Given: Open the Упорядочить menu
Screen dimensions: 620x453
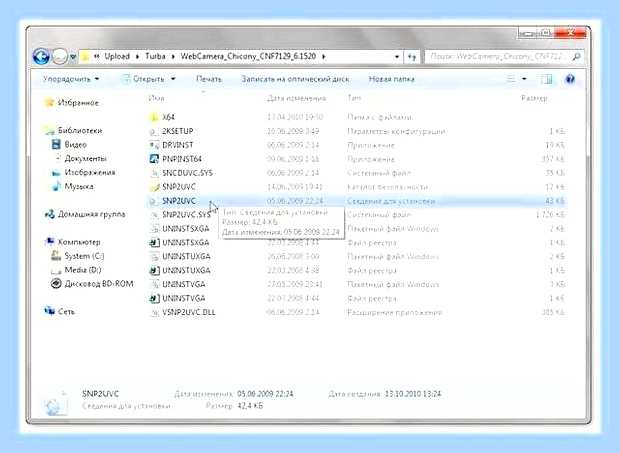Looking at the screenshot, I should [71, 79].
